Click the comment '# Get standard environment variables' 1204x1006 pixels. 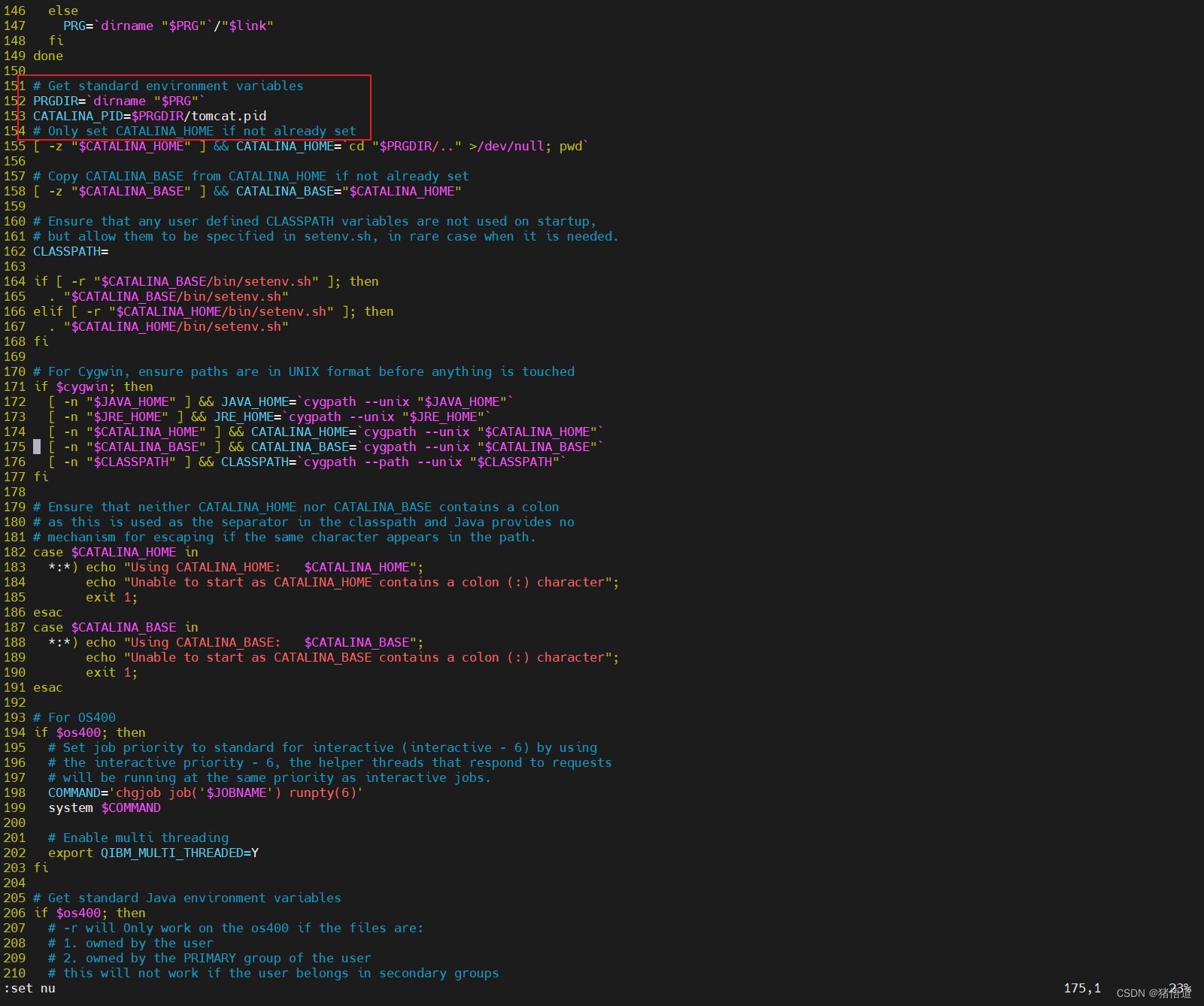(168, 86)
